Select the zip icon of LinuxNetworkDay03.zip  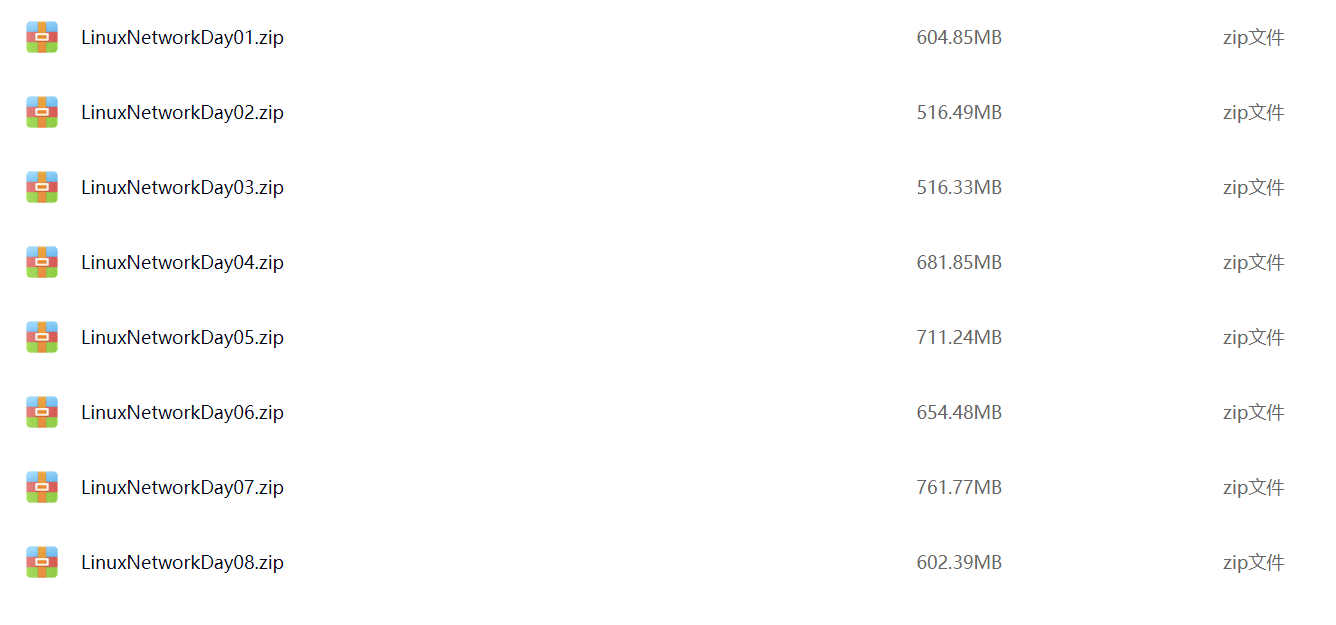click(42, 188)
